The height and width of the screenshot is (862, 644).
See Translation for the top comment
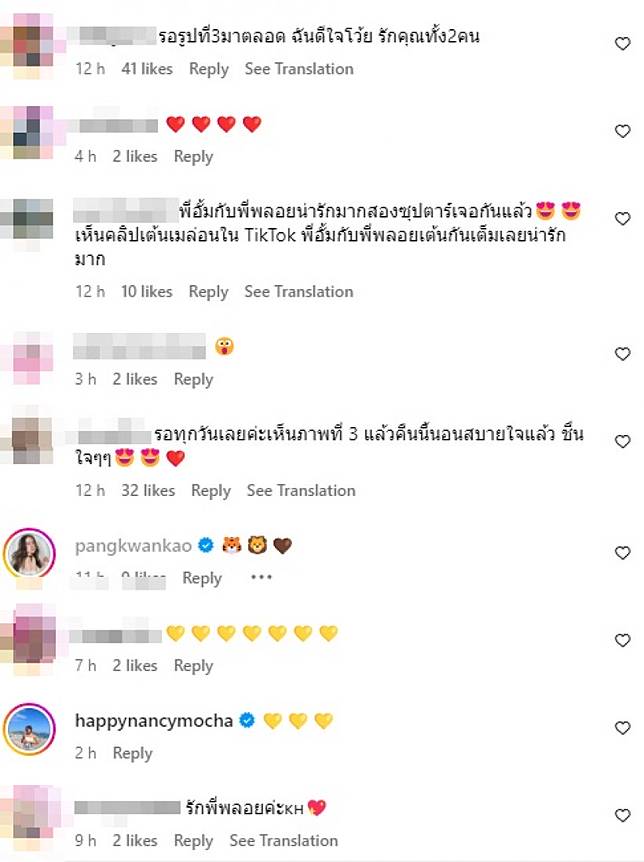tap(299, 69)
